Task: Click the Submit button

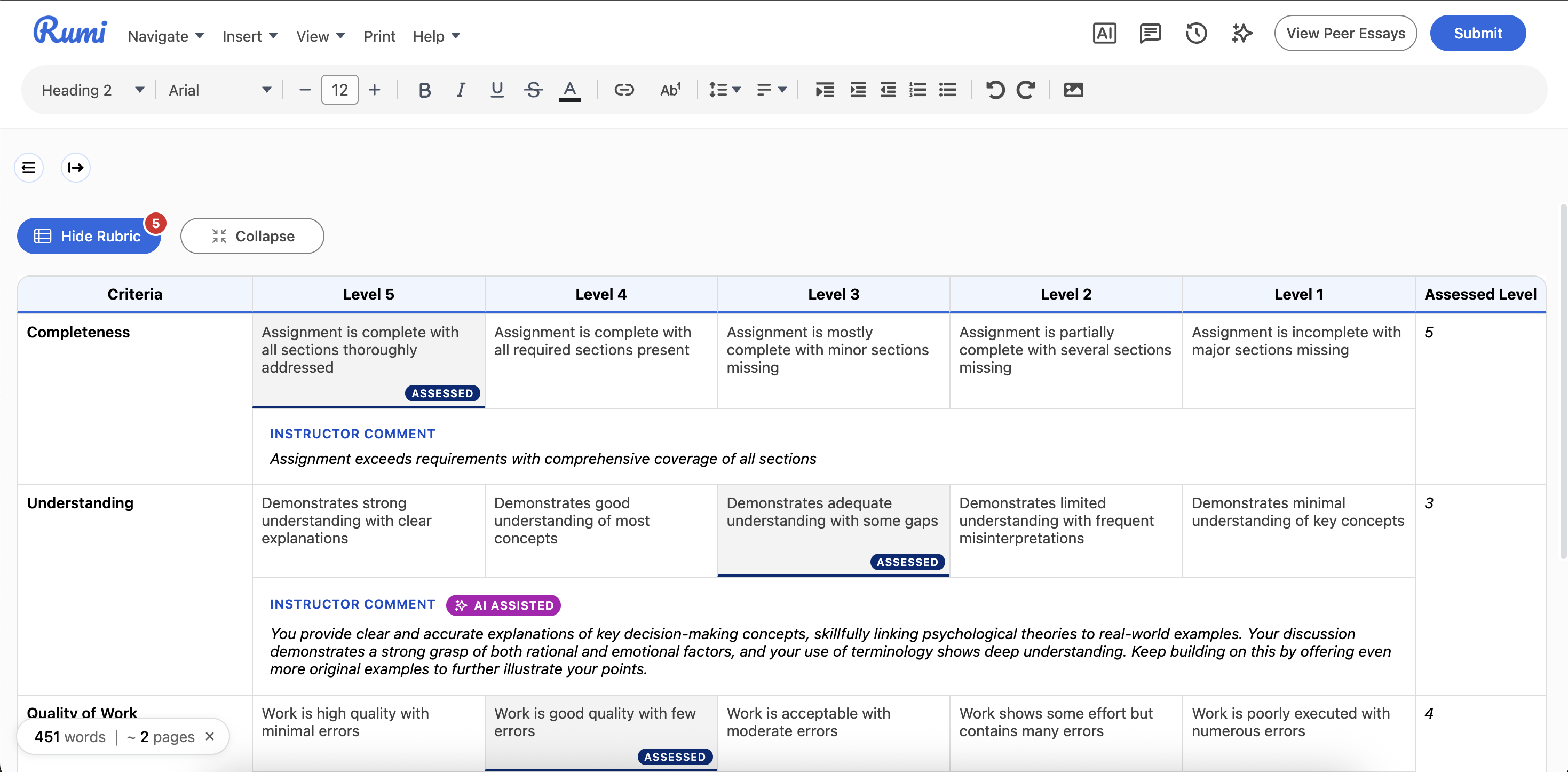Action: (1477, 34)
